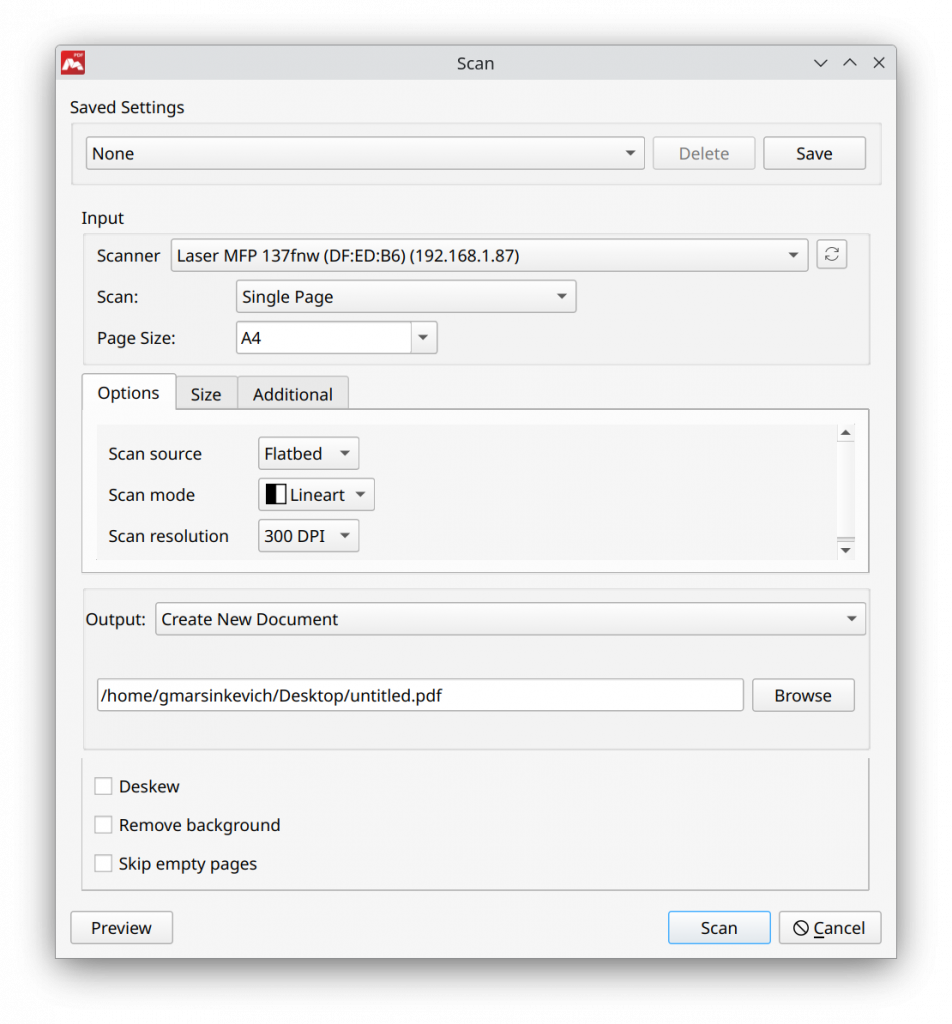Browse for an output file location
The width and height of the screenshot is (952, 1024).
pyautogui.click(x=802, y=695)
